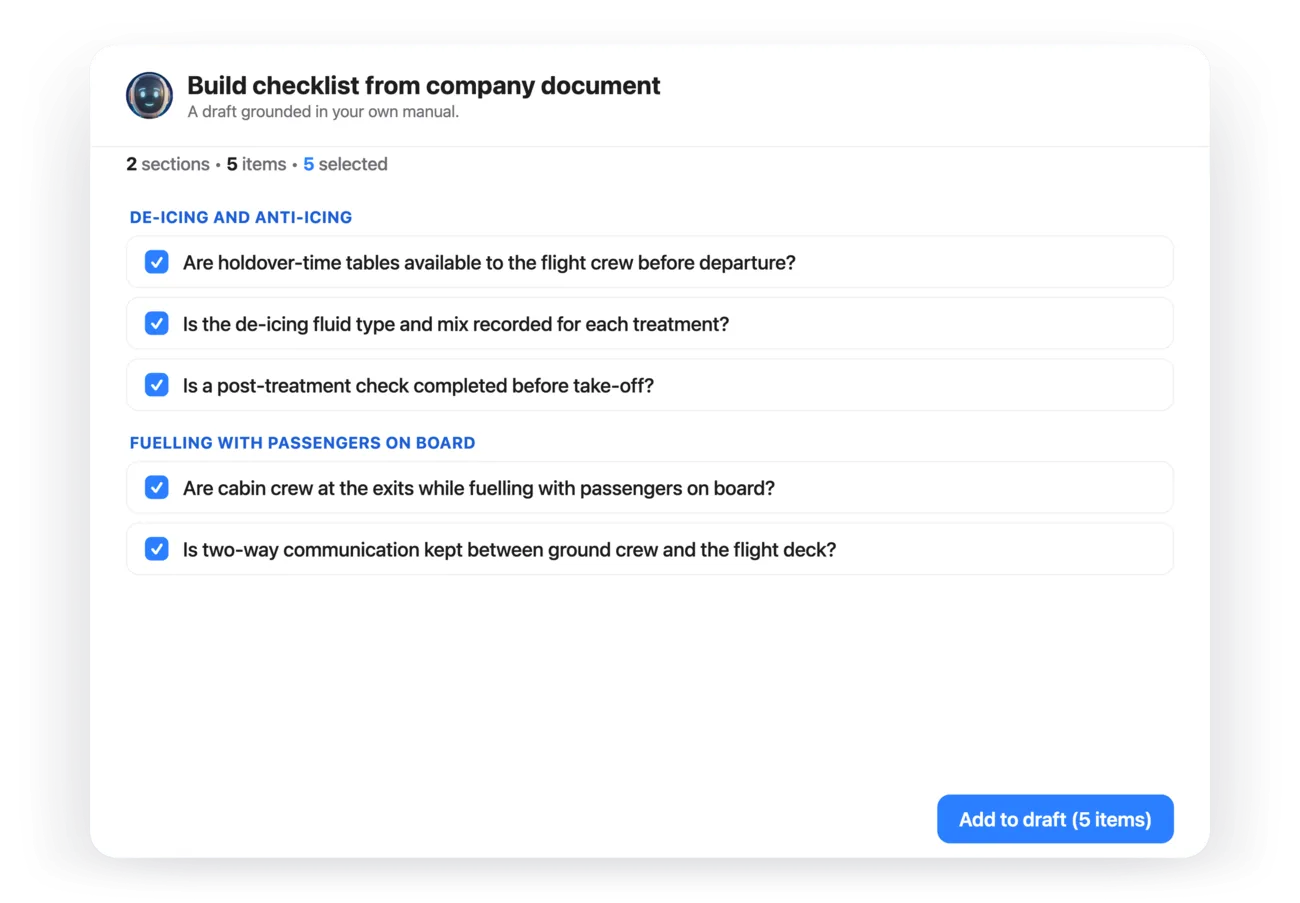
Task: Click the '5 selected' count text
Action: click(x=345, y=164)
